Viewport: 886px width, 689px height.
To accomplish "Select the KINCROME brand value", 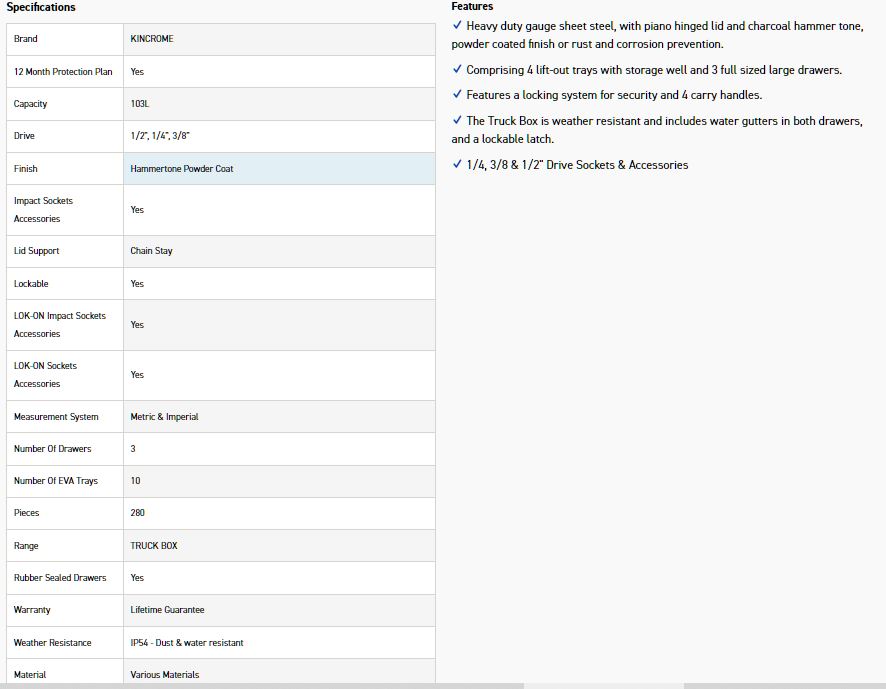I will (152, 39).
